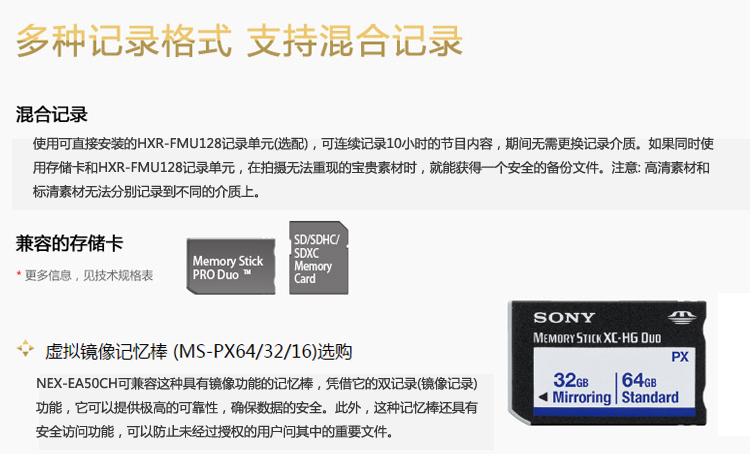Click the Mirroring arrow indicator on card
The image size is (750, 456).
pyautogui.click(x=543, y=397)
